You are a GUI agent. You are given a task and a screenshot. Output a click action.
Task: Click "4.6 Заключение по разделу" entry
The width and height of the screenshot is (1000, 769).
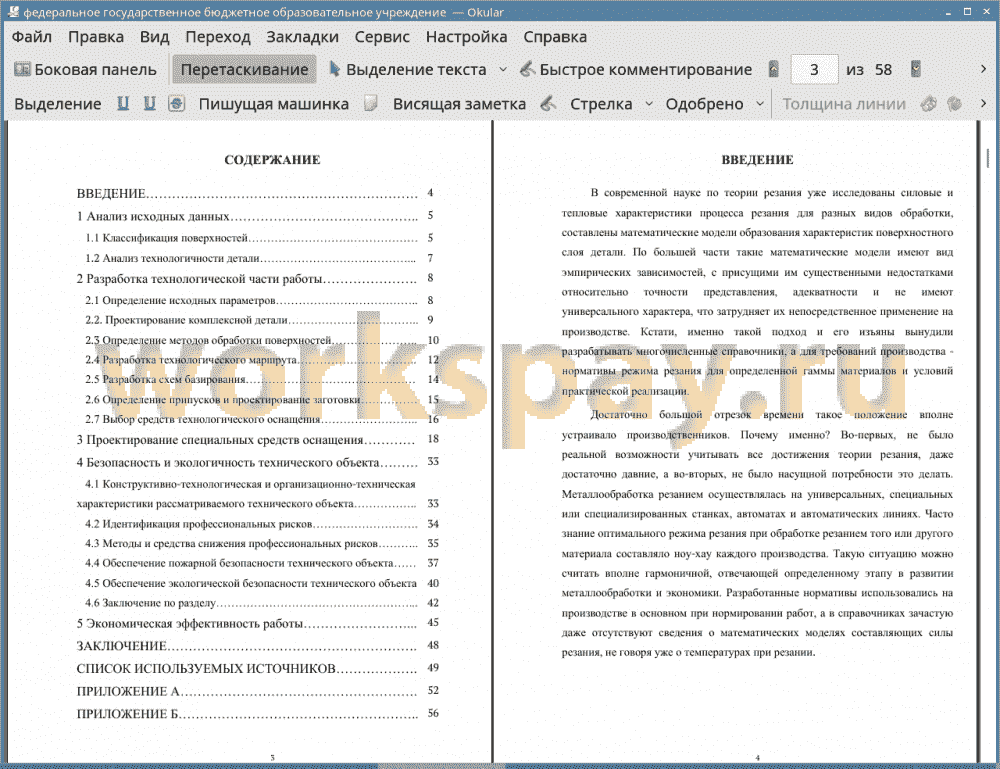(x=262, y=603)
